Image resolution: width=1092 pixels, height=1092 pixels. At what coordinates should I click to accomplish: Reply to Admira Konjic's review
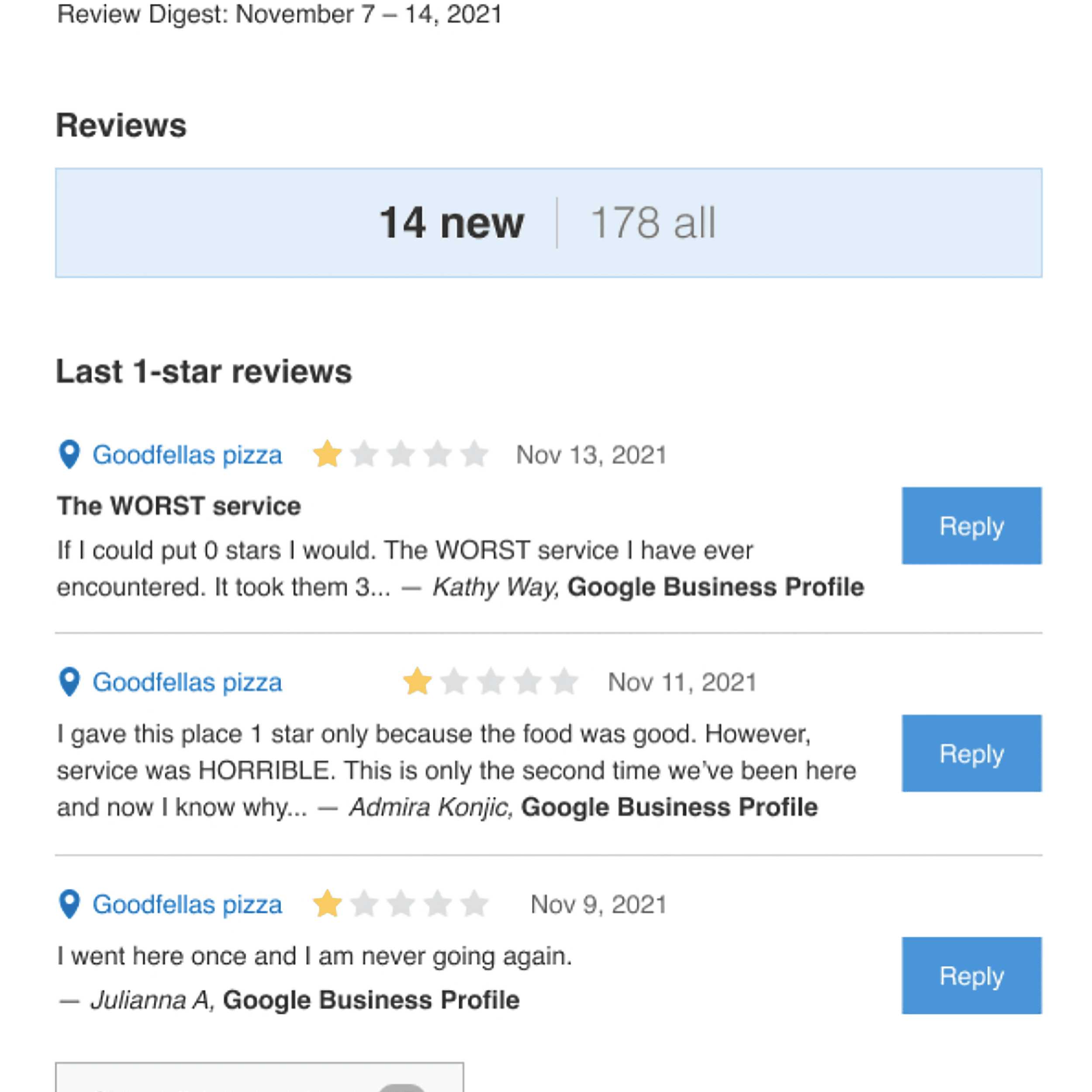pyautogui.click(x=971, y=753)
